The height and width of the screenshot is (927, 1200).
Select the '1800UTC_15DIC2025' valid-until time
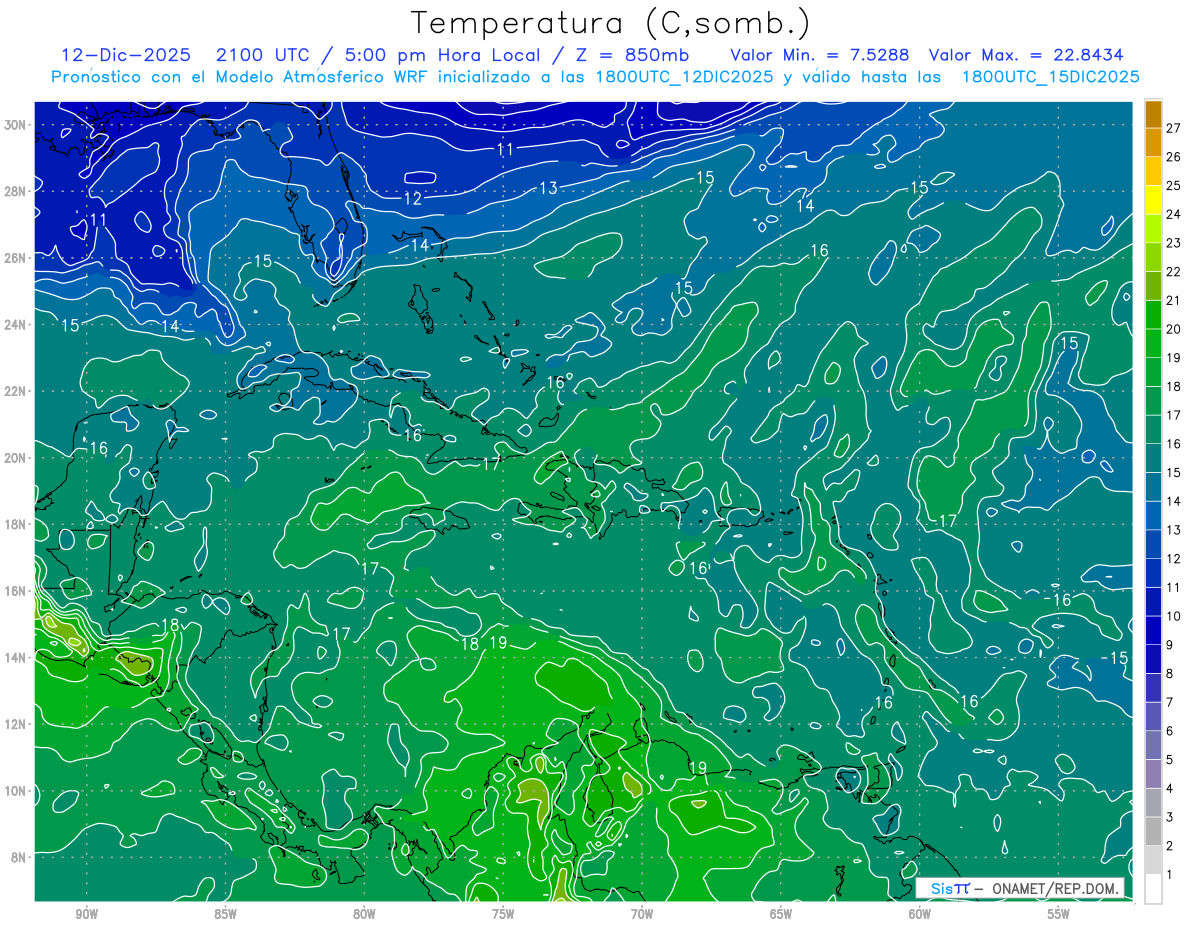tap(1050, 77)
